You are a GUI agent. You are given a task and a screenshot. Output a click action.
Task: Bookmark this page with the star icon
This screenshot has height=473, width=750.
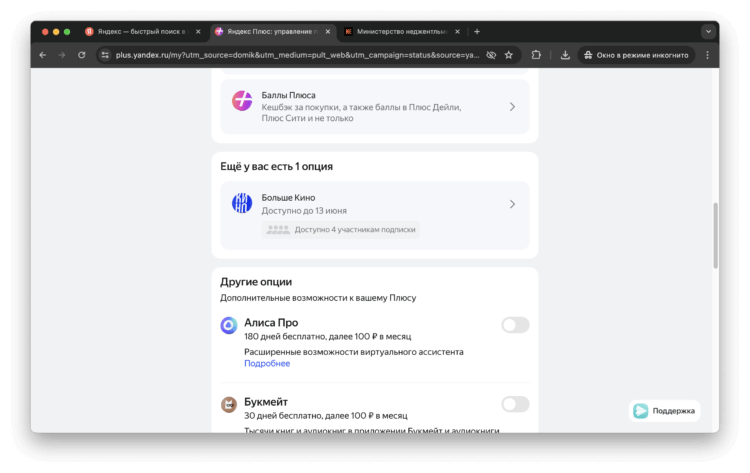coord(508,55)
